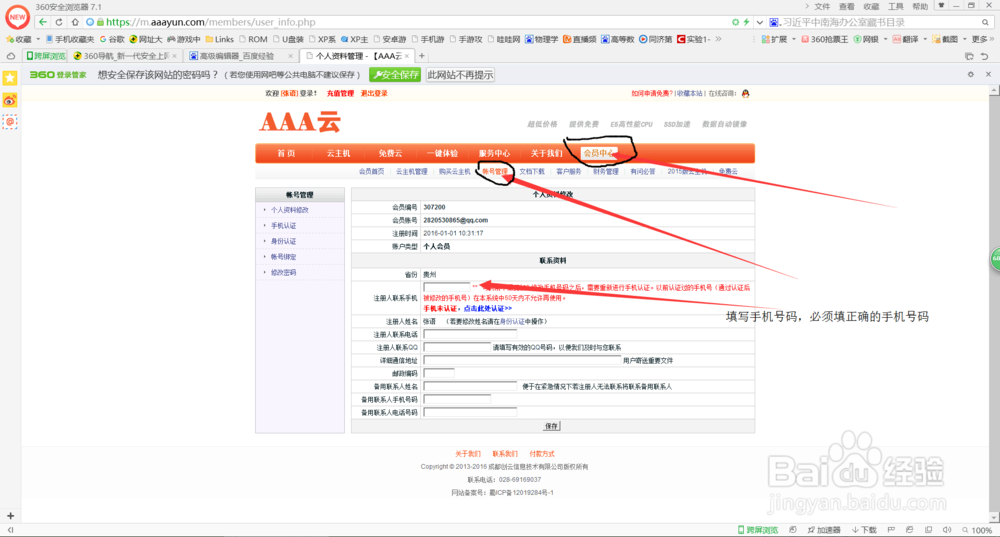Show more bookmarks with double chevron
This screenshot has width=1000, height=537.
[x=718, y=40]
